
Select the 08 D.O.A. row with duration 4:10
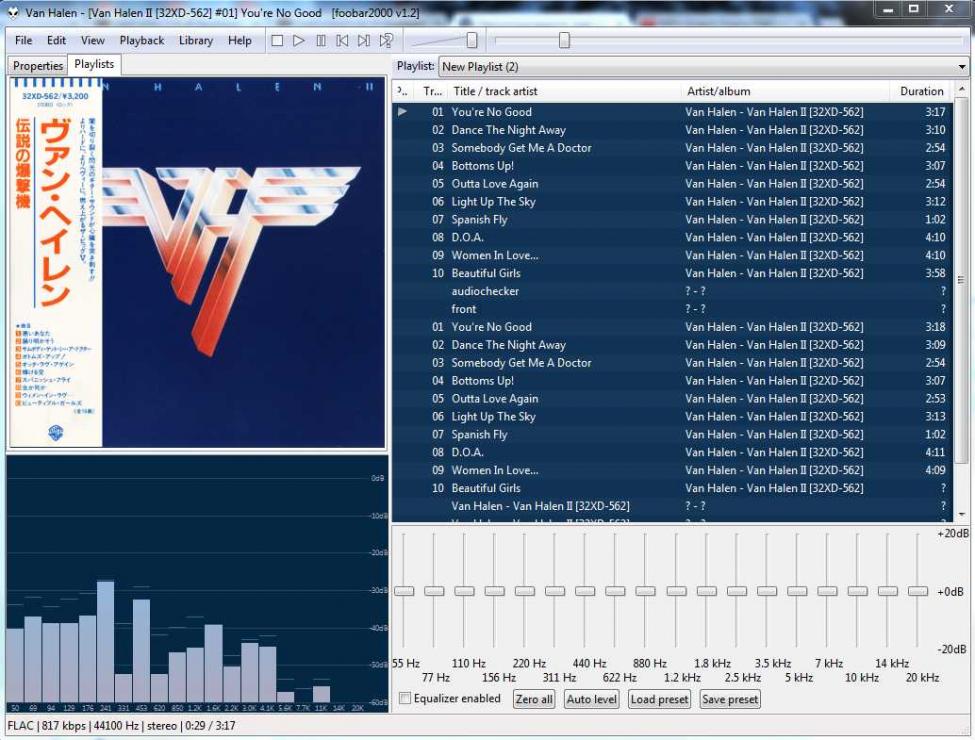[672, 238]
